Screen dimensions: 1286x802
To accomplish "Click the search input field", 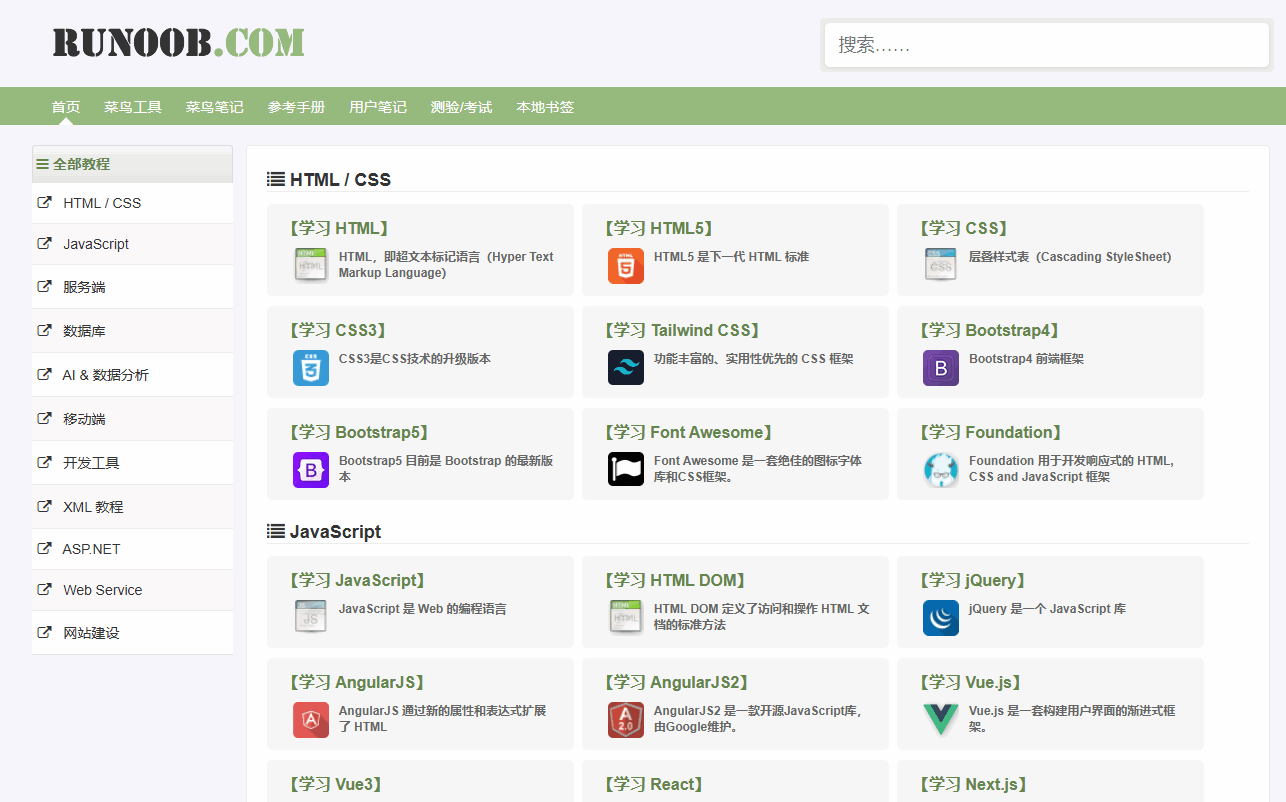I will (1045, 45).
